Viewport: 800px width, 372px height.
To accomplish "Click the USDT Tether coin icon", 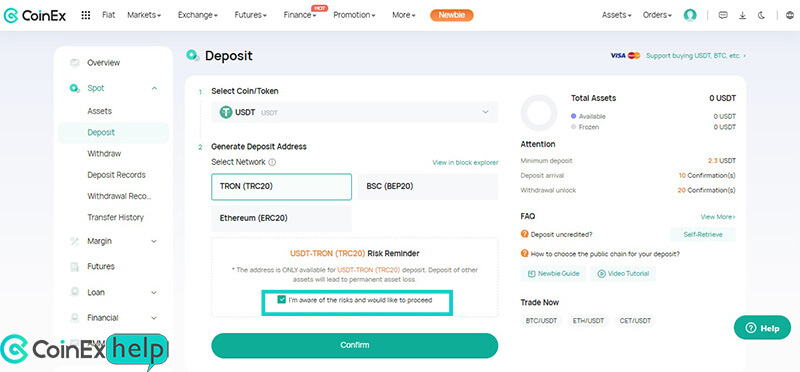I will [x=226, y=112].
